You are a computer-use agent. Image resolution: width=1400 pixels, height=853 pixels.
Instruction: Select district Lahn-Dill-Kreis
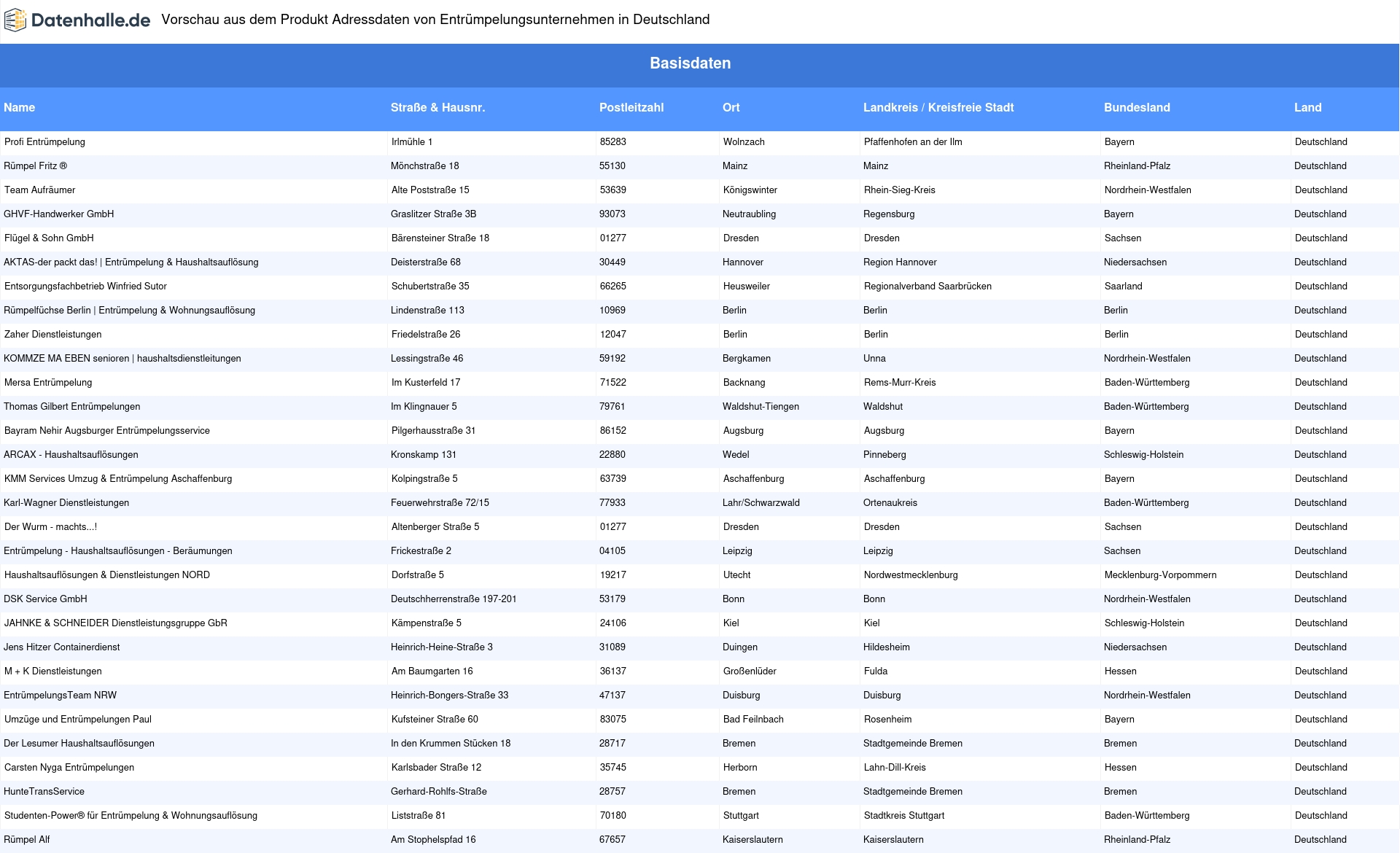(895, 768)
